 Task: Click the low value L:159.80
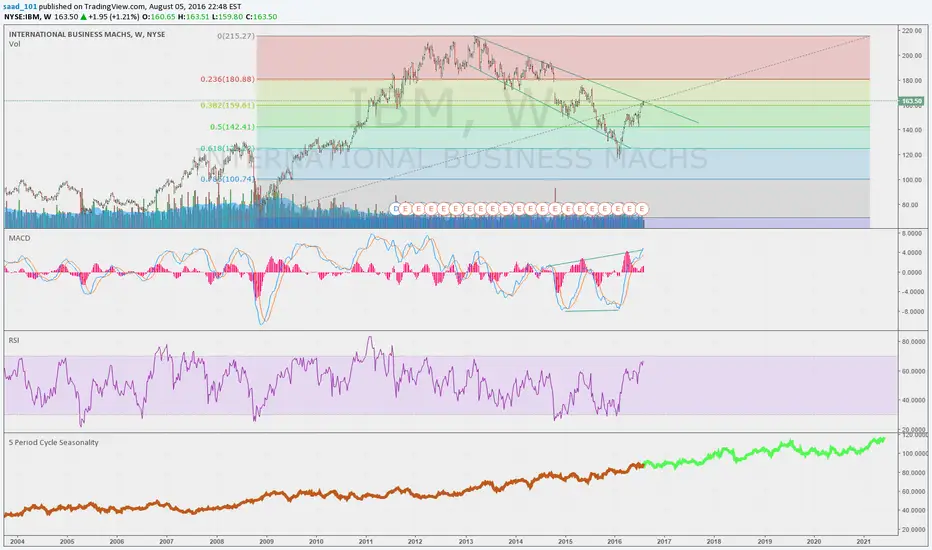tap(227, 17)
